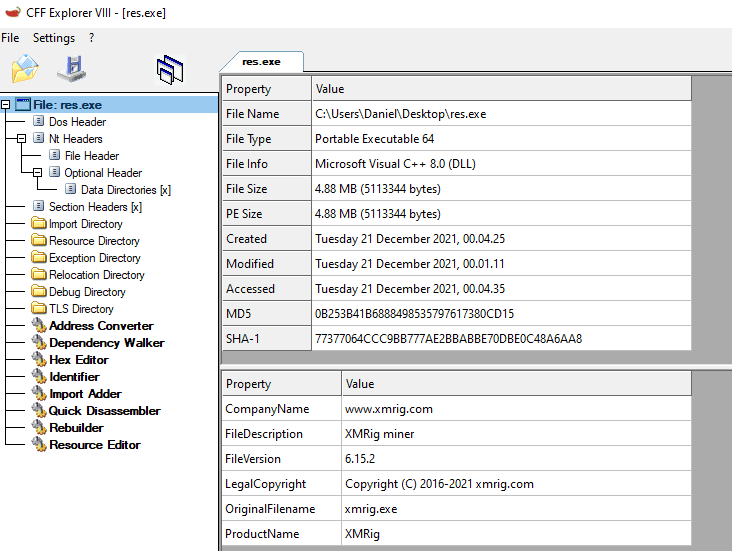Click the upper table Value column header
This screenshot has height=551, width=732.
click(502, 89)
